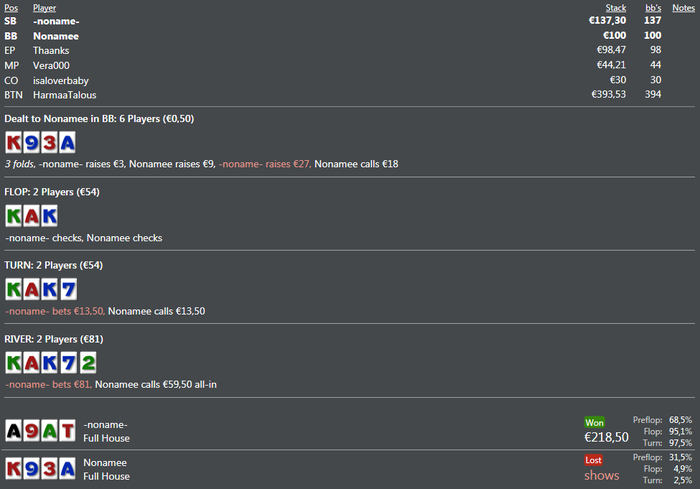
Task: Click the 'shows' link for Nonamee
Action: [x=602, y=476]
